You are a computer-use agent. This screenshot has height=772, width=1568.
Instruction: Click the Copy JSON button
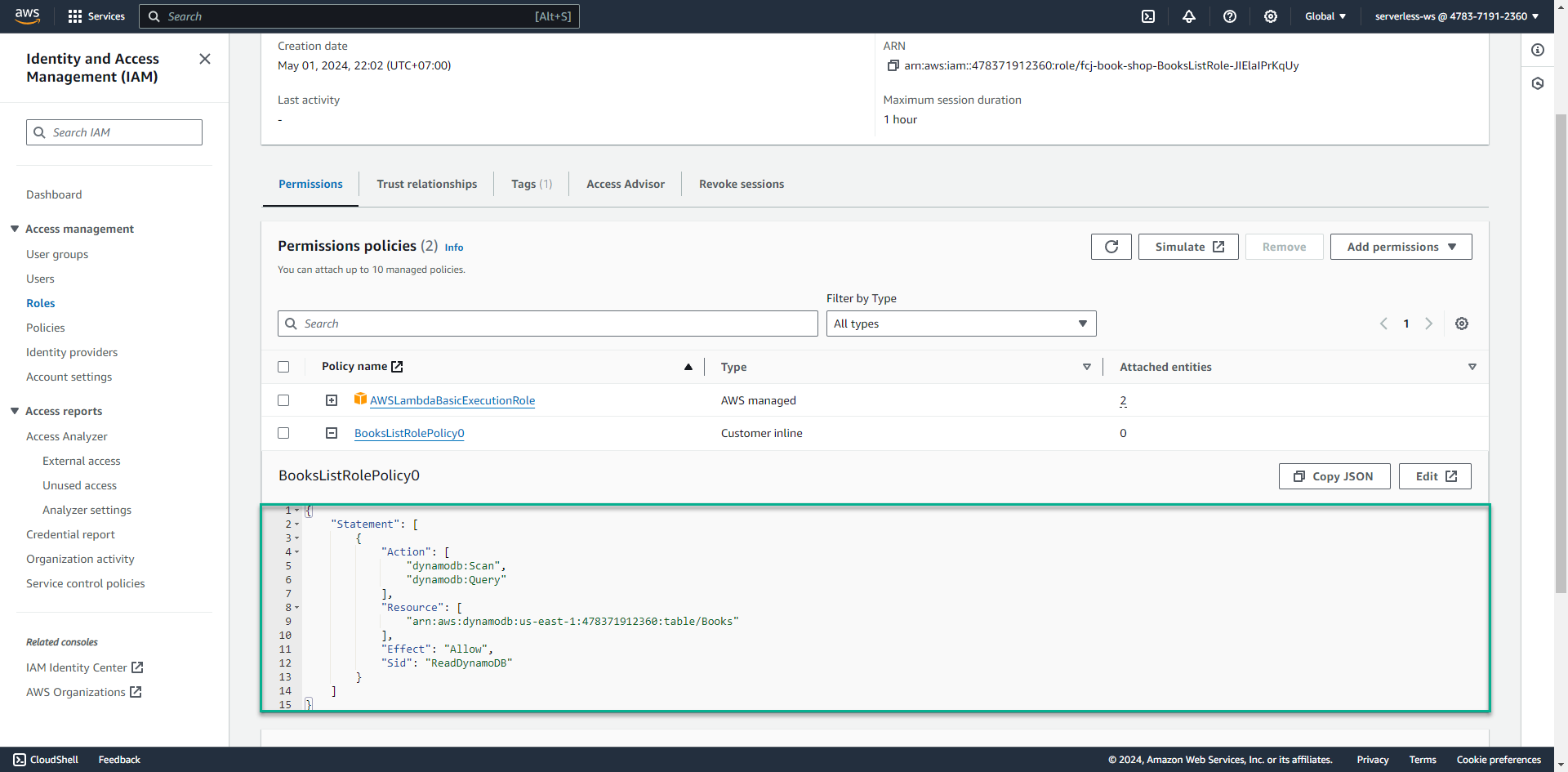click(1334, 476)
